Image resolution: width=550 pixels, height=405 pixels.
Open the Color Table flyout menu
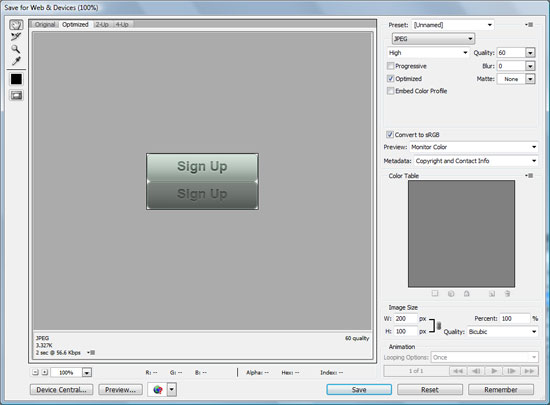[x=529, y=175]
